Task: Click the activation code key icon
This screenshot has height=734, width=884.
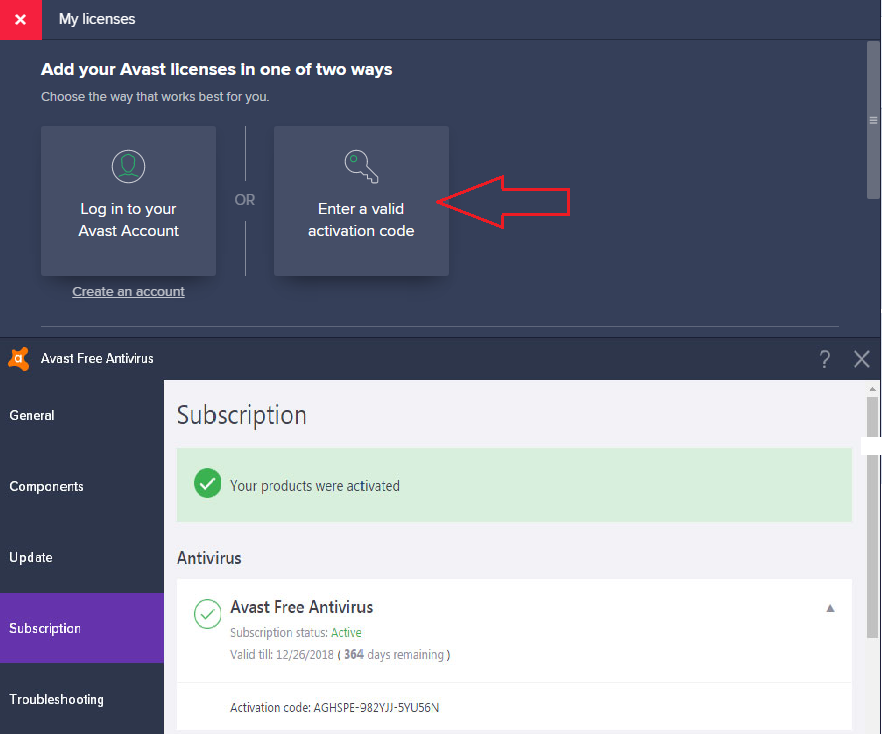Action: [x=360, y=165]
